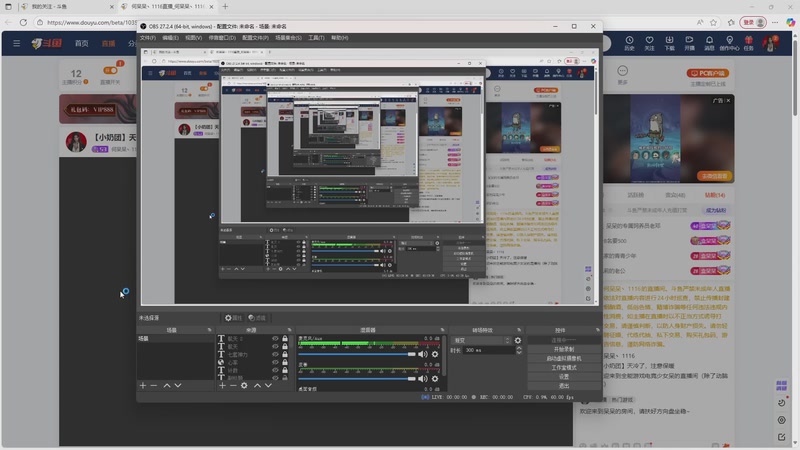This screenshot has width=800, height=450.
Task: Add a new scene in OBS
Action: coord(143,386)
